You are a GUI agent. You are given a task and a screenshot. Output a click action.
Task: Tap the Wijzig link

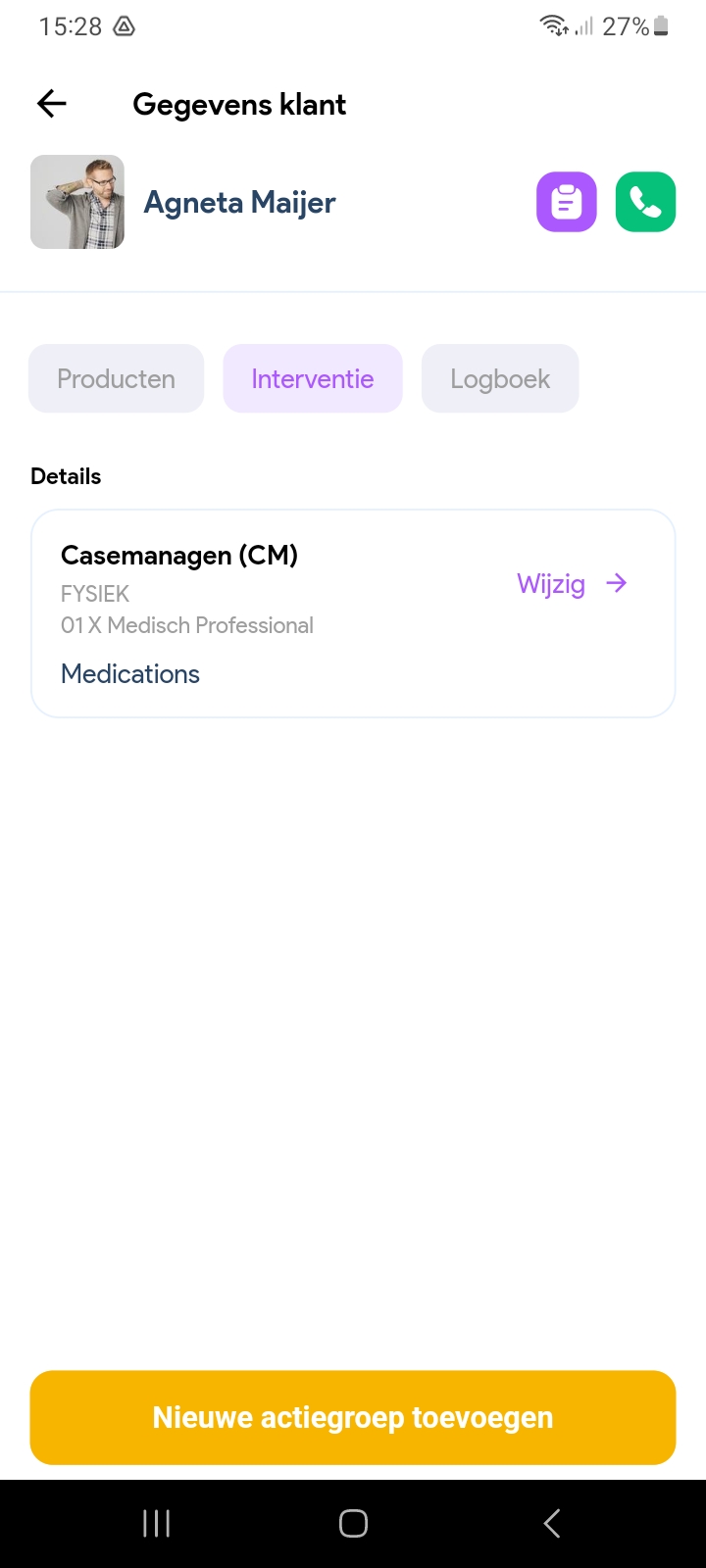(551, 584)
